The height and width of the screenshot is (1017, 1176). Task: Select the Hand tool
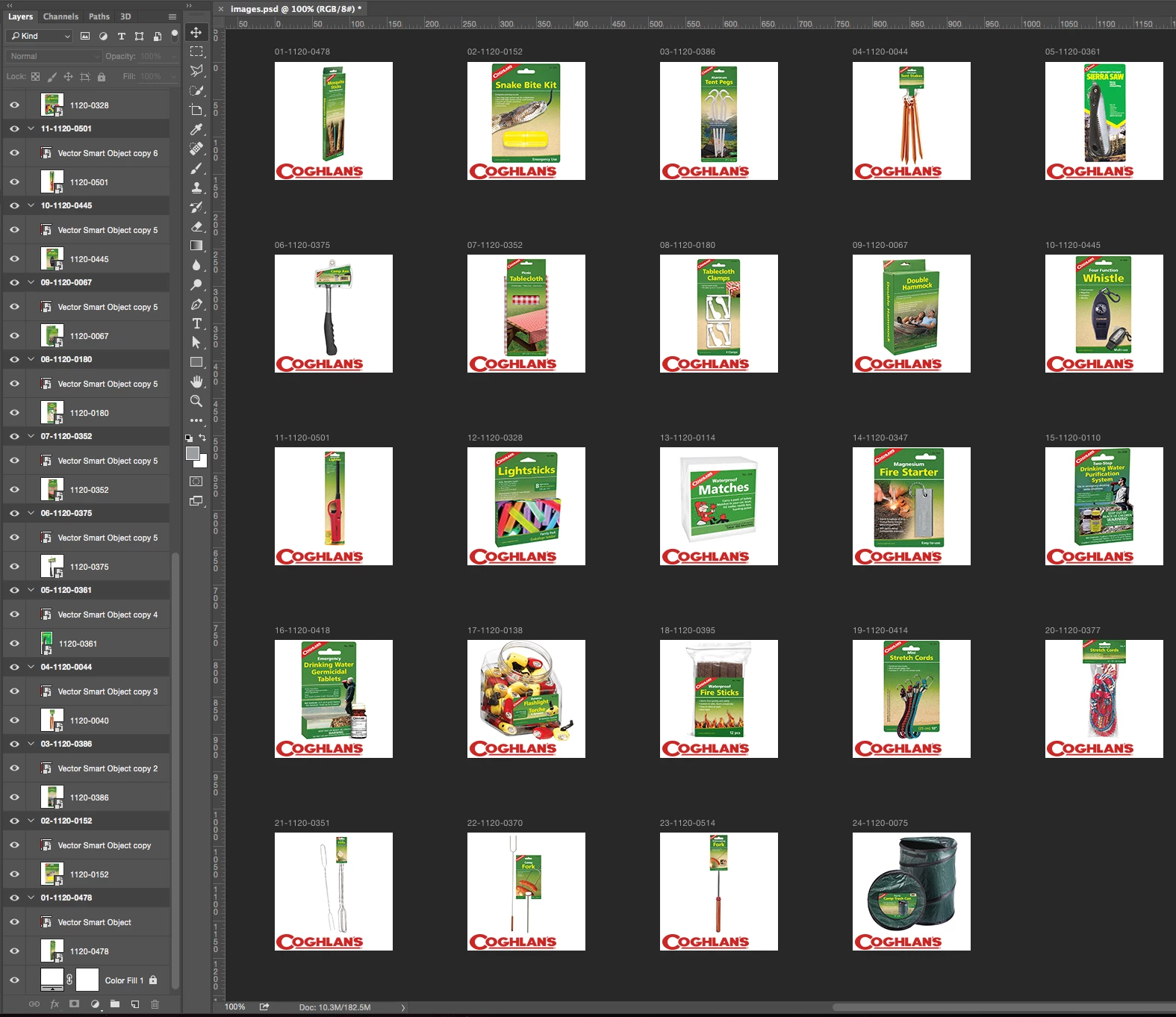[x=196, y=382]
